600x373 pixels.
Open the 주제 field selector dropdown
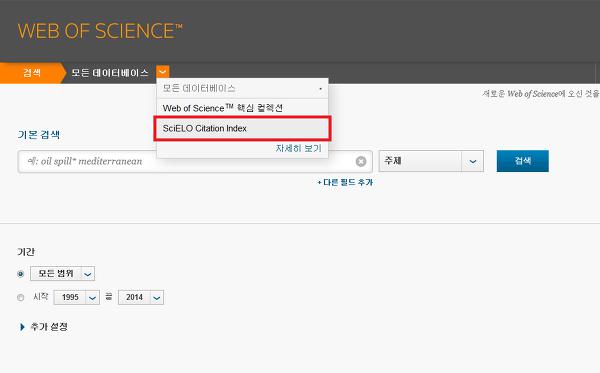point(431,161)
